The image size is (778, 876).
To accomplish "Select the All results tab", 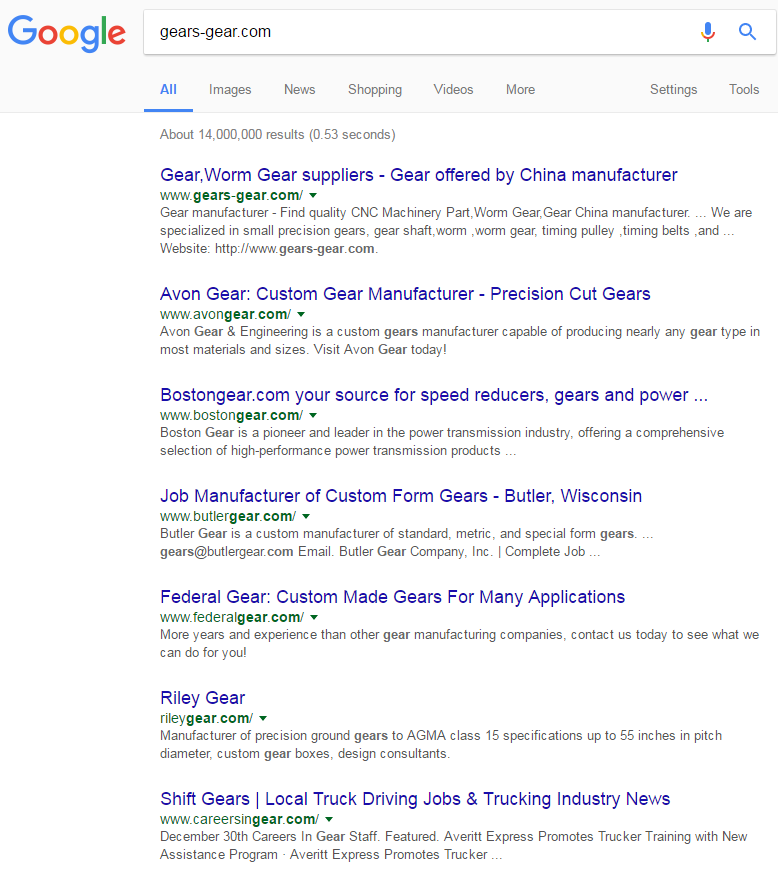I will click(168, 89).
